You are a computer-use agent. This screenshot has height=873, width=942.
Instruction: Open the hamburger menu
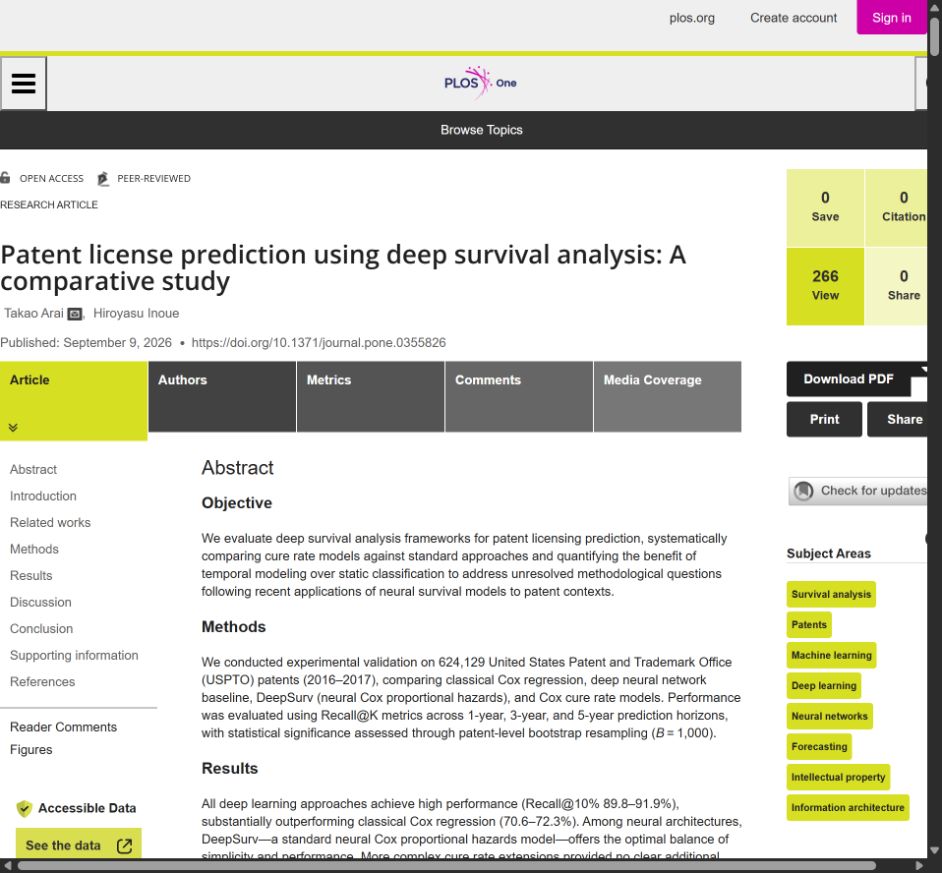(x=23, y=84)
